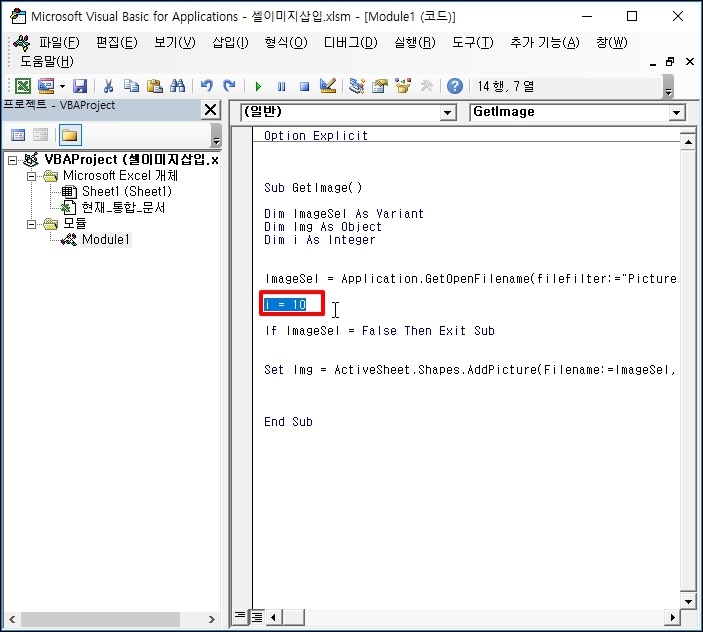This screenshot has height=632, width=703.
Task: Paste from clipboard icon
Action: tap(154, 86)
